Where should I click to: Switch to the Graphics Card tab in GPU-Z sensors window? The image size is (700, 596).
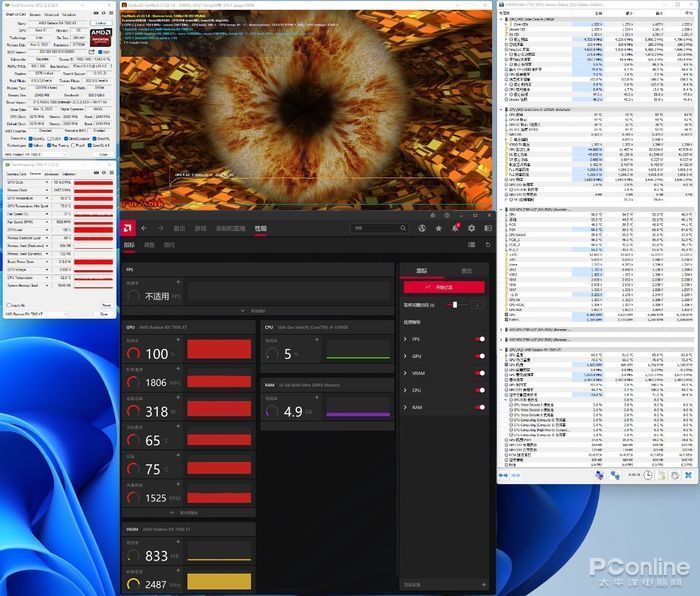17,174
